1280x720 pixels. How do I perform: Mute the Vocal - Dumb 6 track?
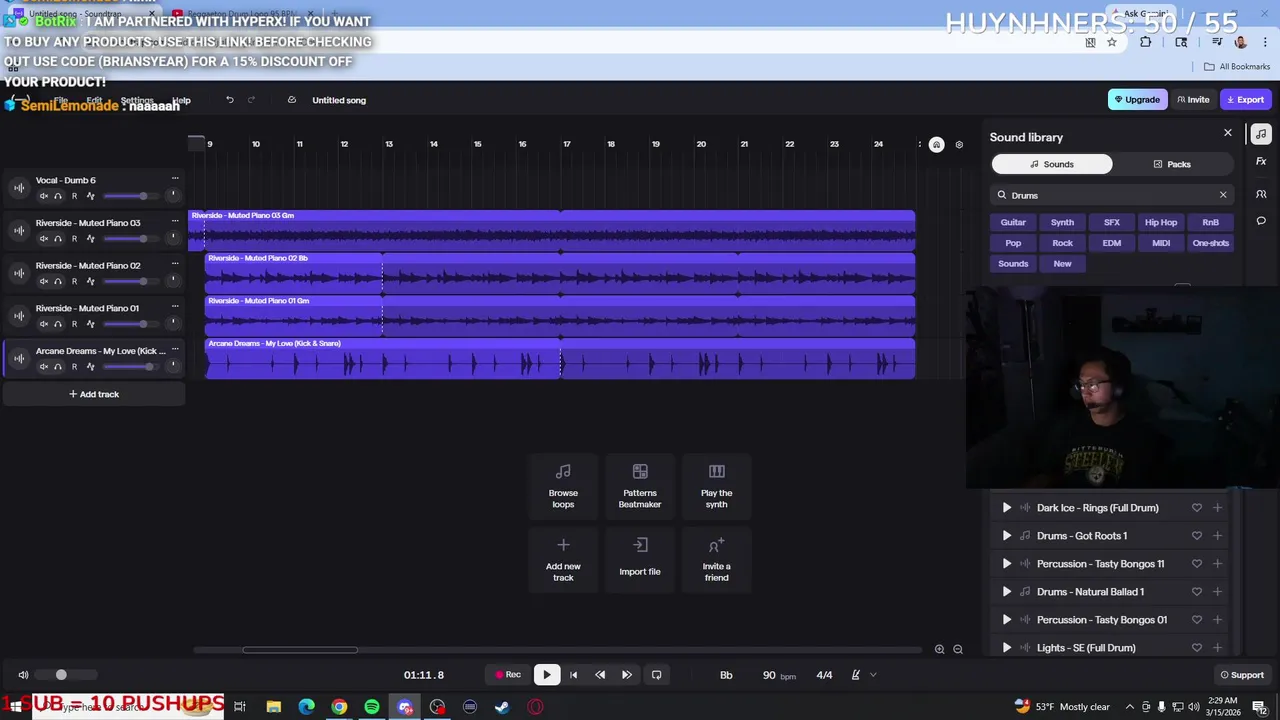point(43,196)
